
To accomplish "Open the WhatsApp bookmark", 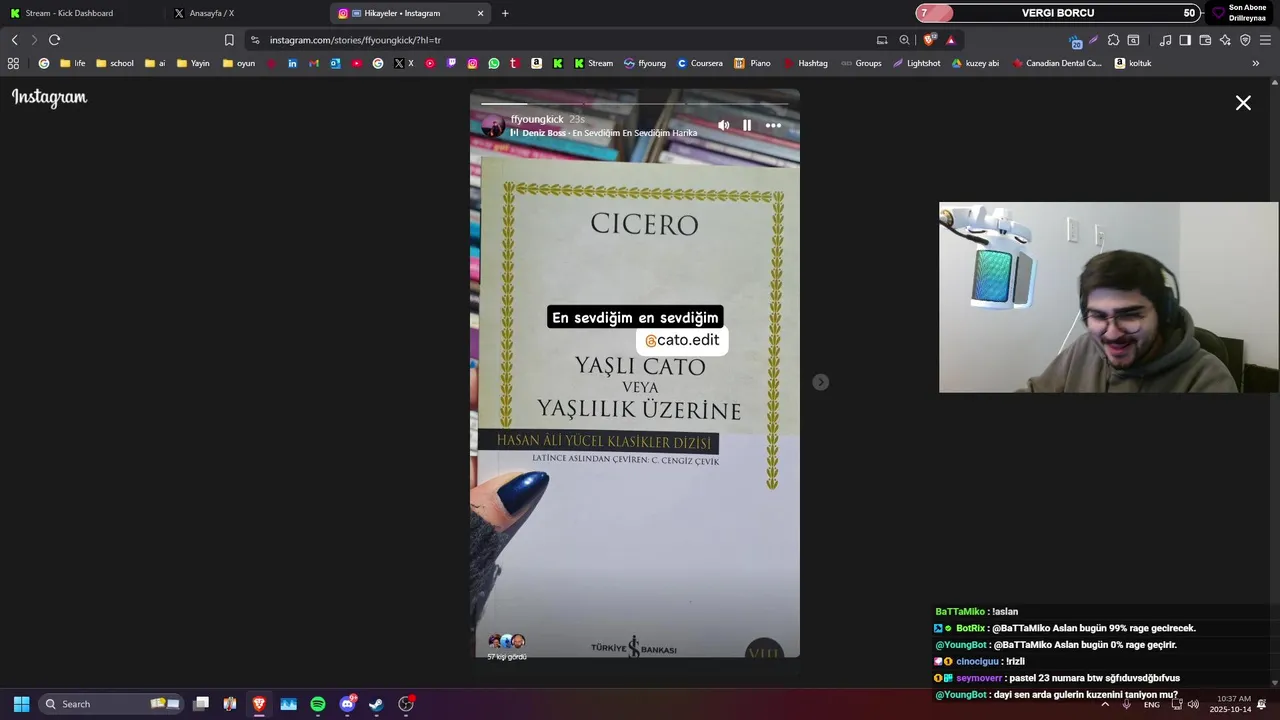I will point(494,63).
